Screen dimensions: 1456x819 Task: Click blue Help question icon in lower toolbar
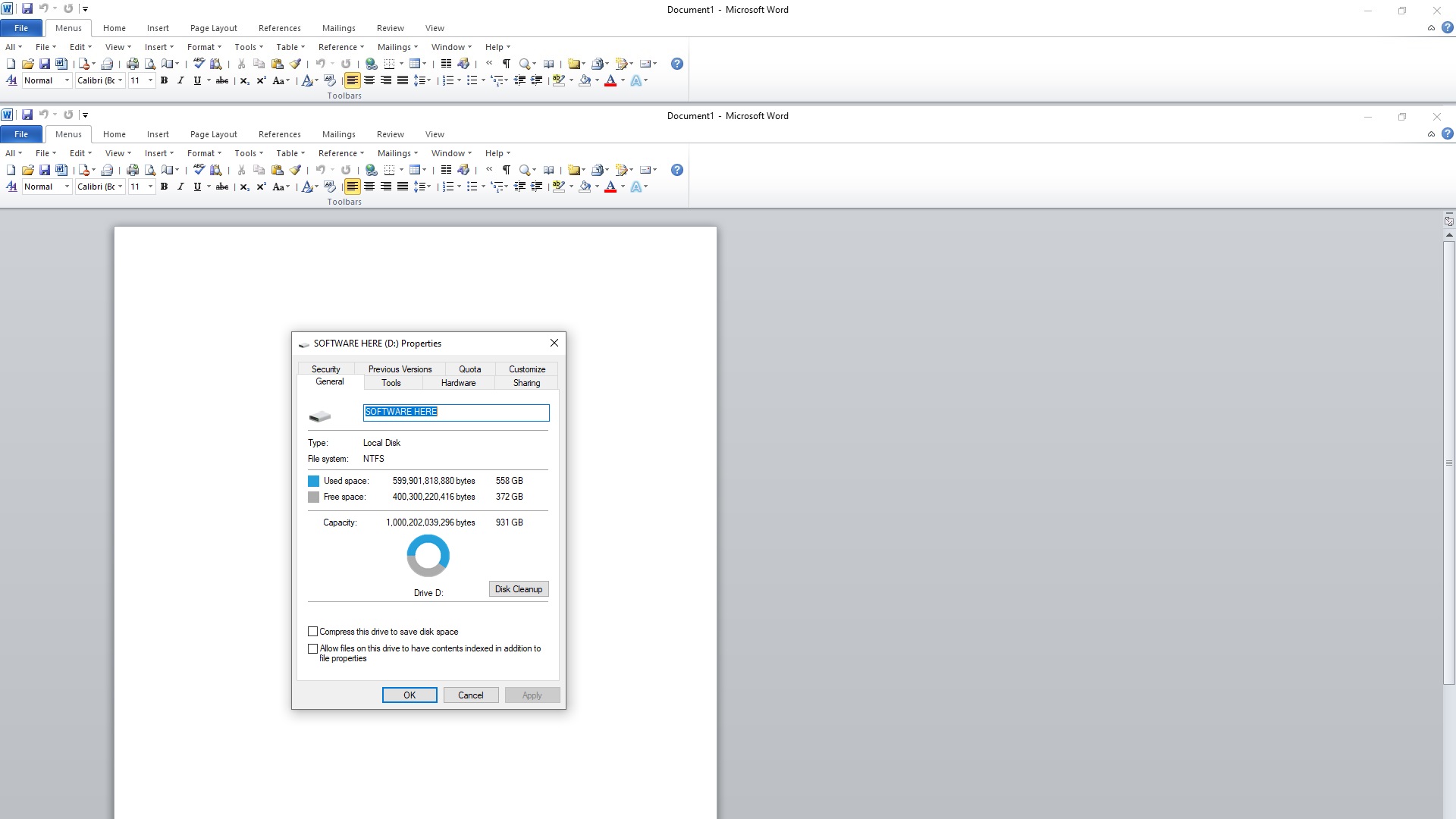click(x=677, y=170)
